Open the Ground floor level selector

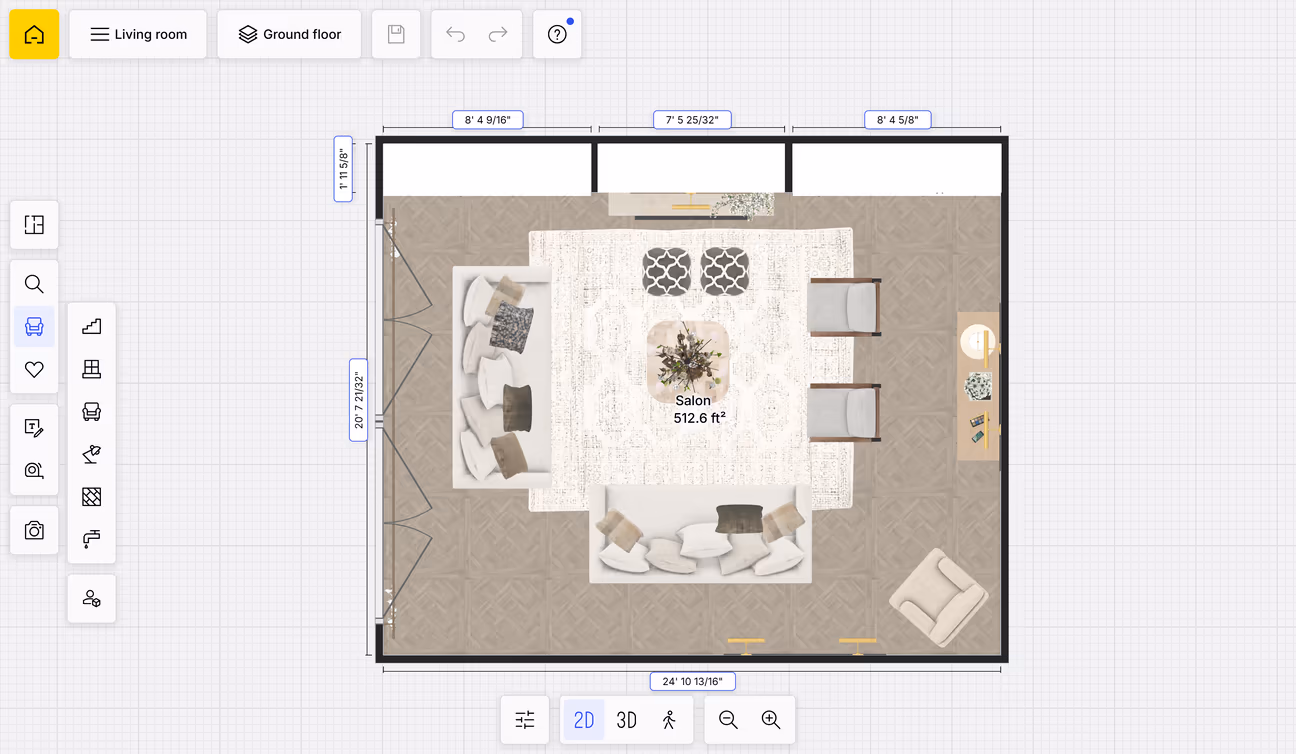[289, 35]
